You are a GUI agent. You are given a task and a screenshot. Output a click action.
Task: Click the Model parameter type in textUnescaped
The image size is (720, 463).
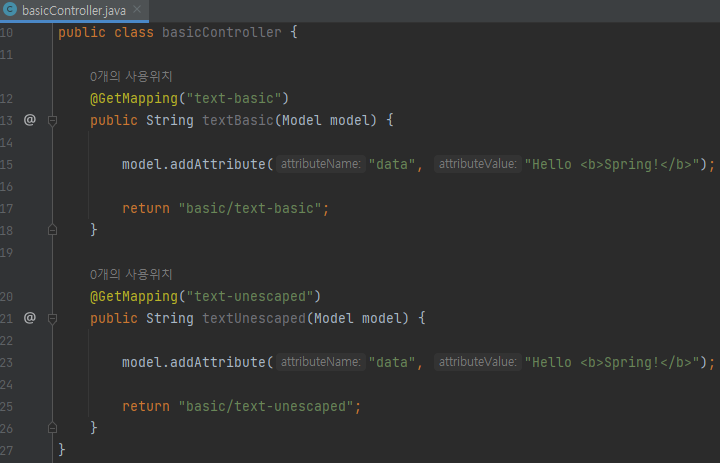(x=334, y=318)
